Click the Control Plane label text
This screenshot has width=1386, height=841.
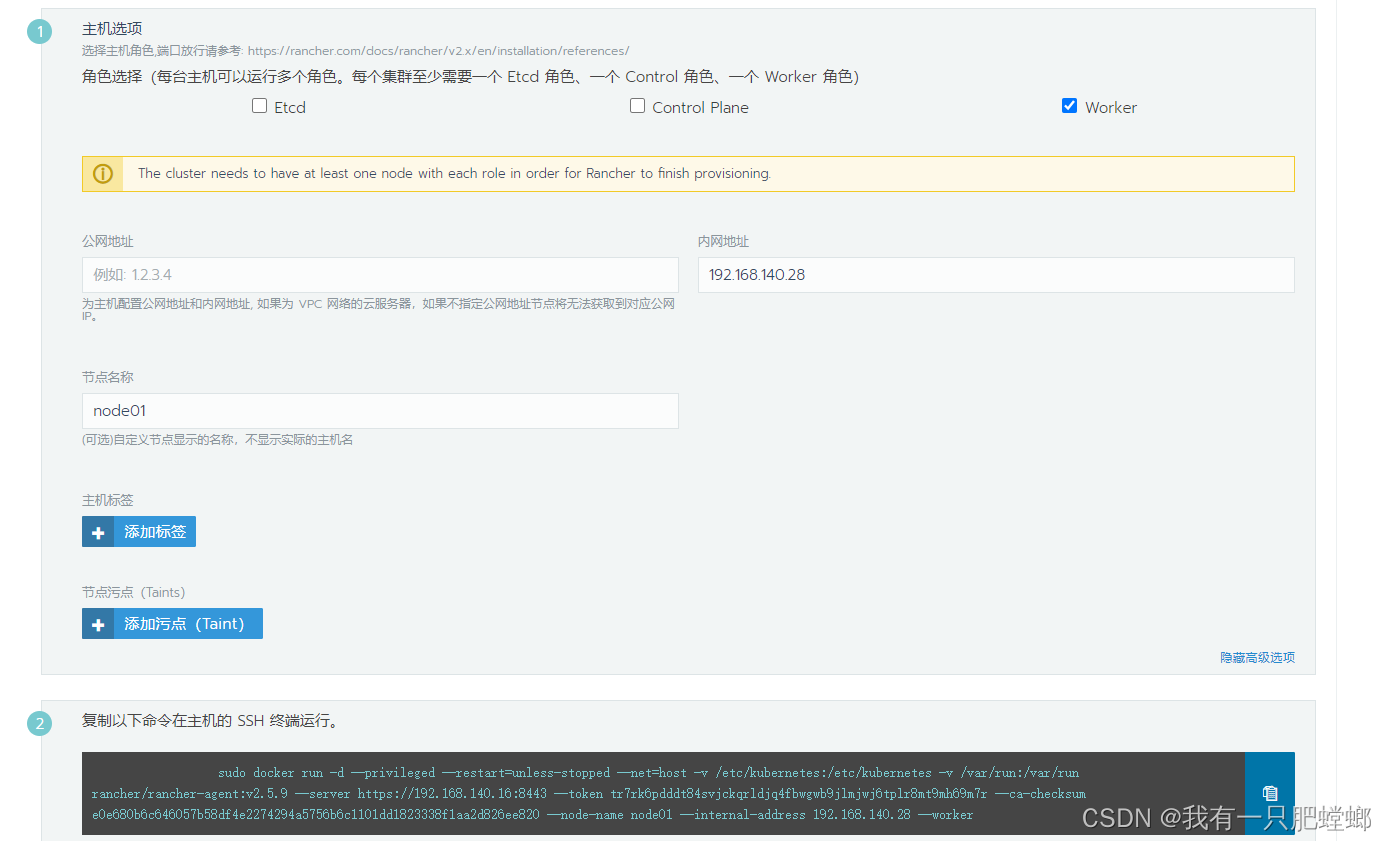[x=700, y=107]
